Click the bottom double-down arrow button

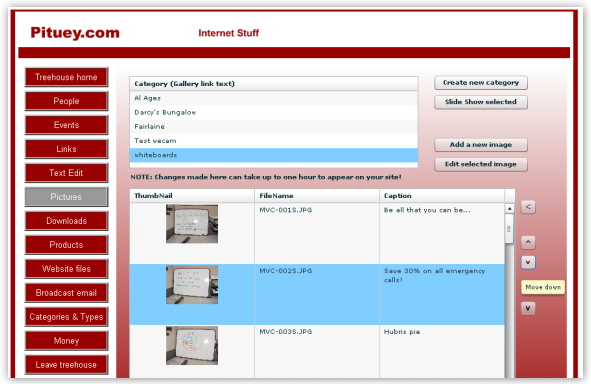[x=528, y=309]
